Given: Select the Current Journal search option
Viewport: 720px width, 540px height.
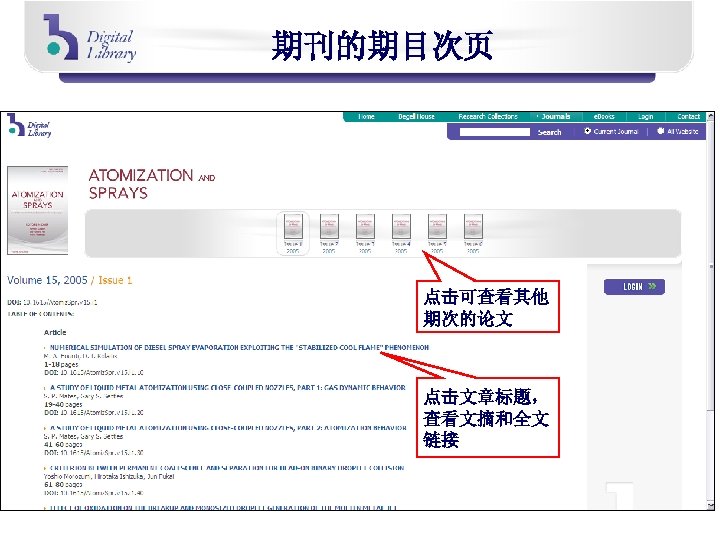Looking at the screenshot, I should tap(587, 131).
